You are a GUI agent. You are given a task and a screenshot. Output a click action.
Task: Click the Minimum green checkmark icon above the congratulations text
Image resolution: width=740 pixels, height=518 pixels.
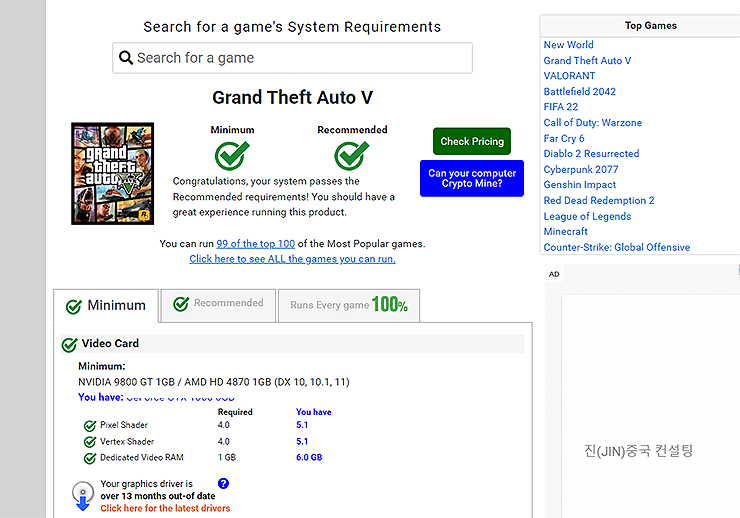tap(232, 155)
